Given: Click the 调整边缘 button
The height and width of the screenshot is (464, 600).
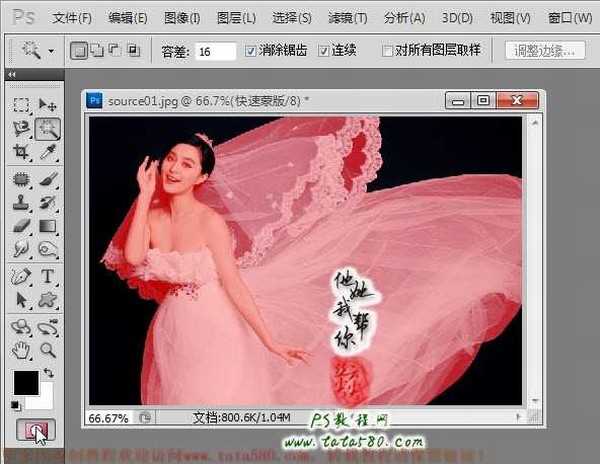Looking at the screenshot, I should coord(545,50).
